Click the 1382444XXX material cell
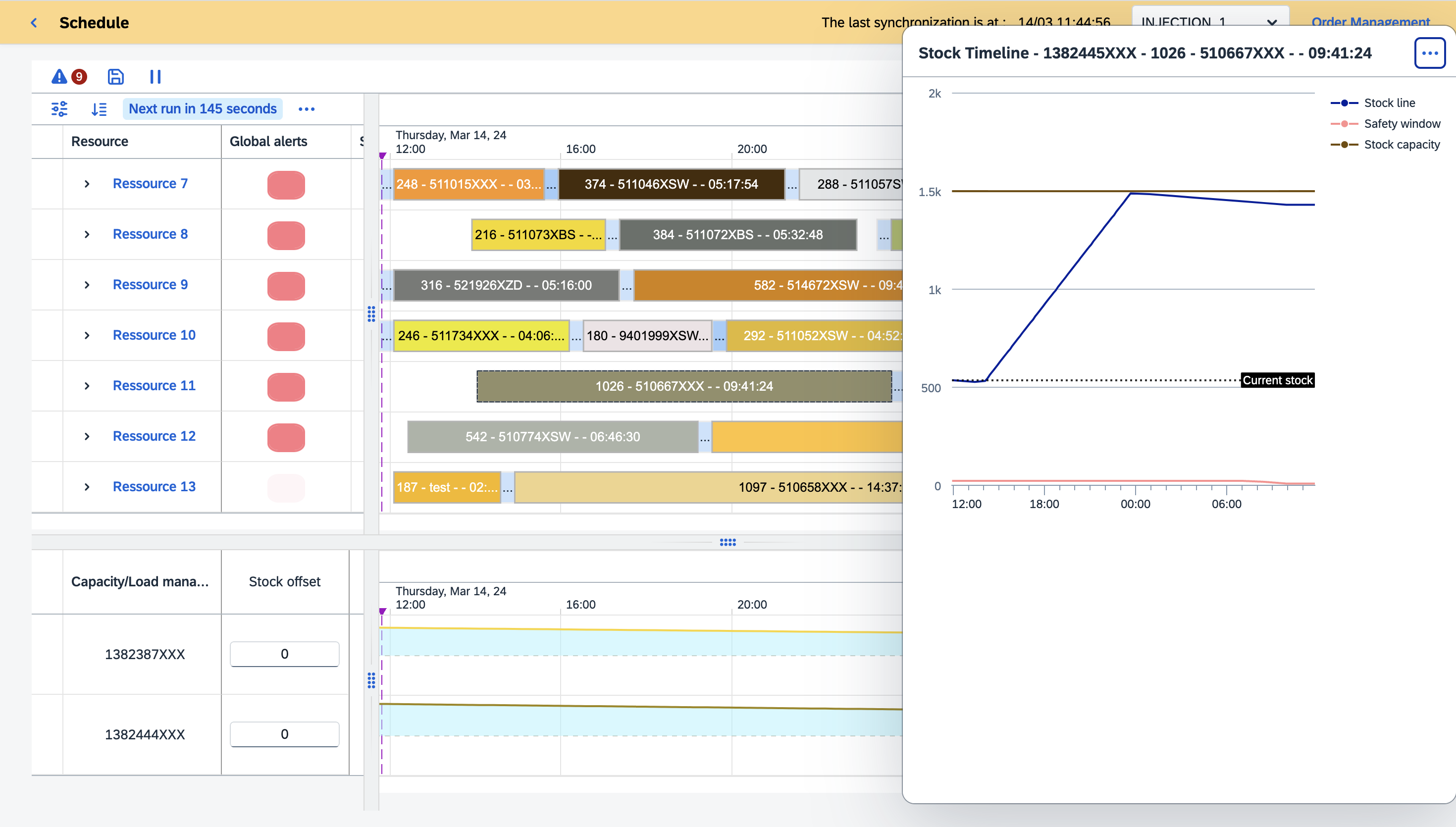 tap(144, 734)
